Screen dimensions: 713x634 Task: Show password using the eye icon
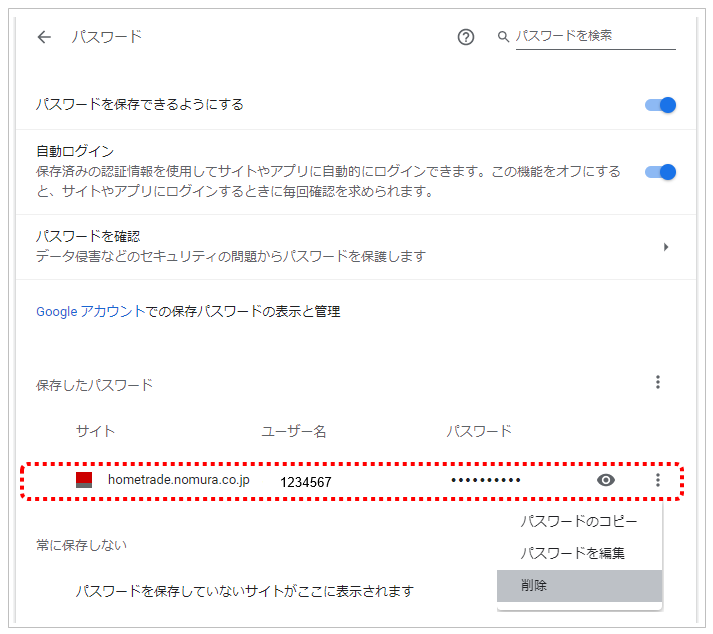[x=605, y=481]
